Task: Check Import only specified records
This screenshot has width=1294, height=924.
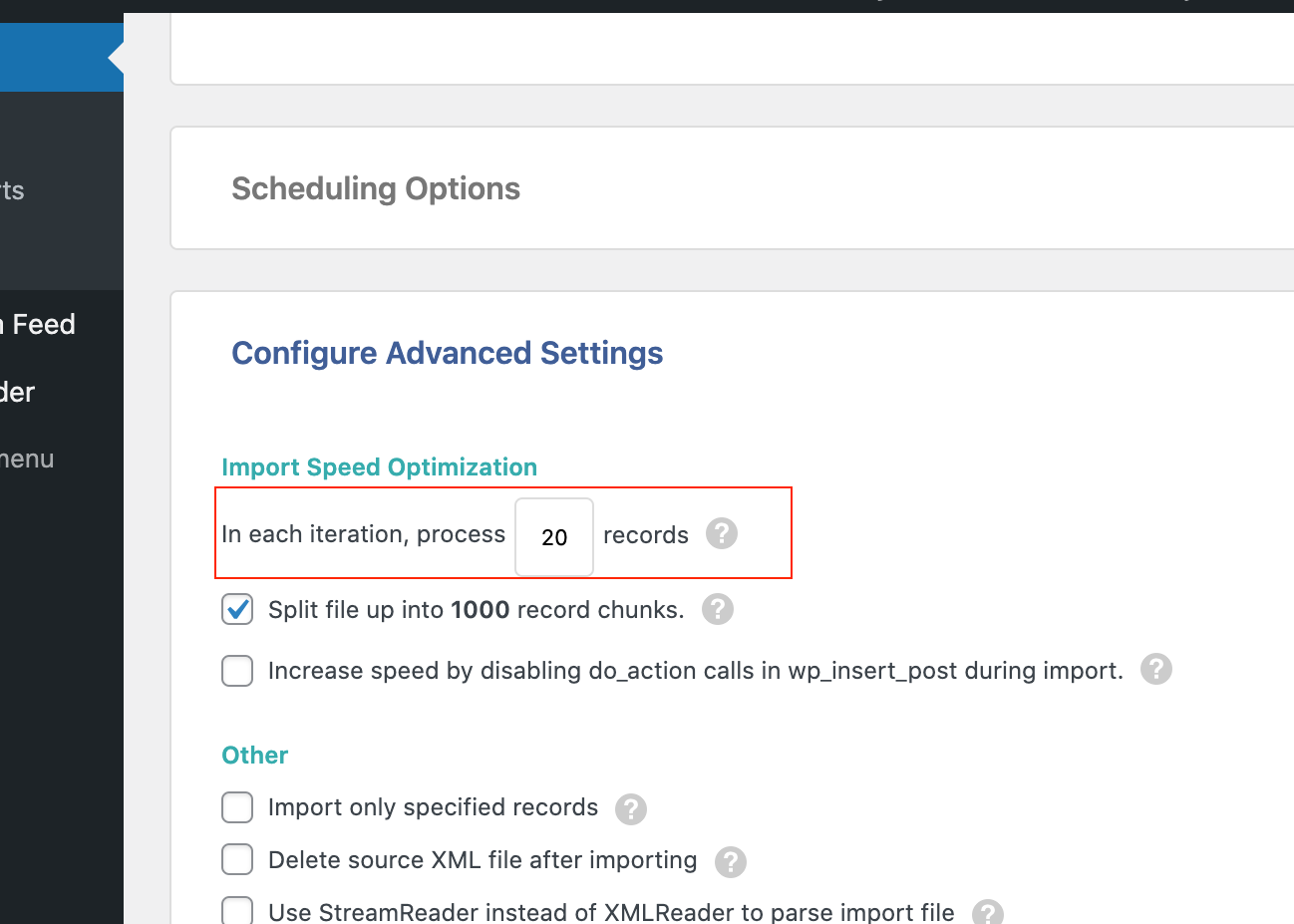Action: (237, 807)
